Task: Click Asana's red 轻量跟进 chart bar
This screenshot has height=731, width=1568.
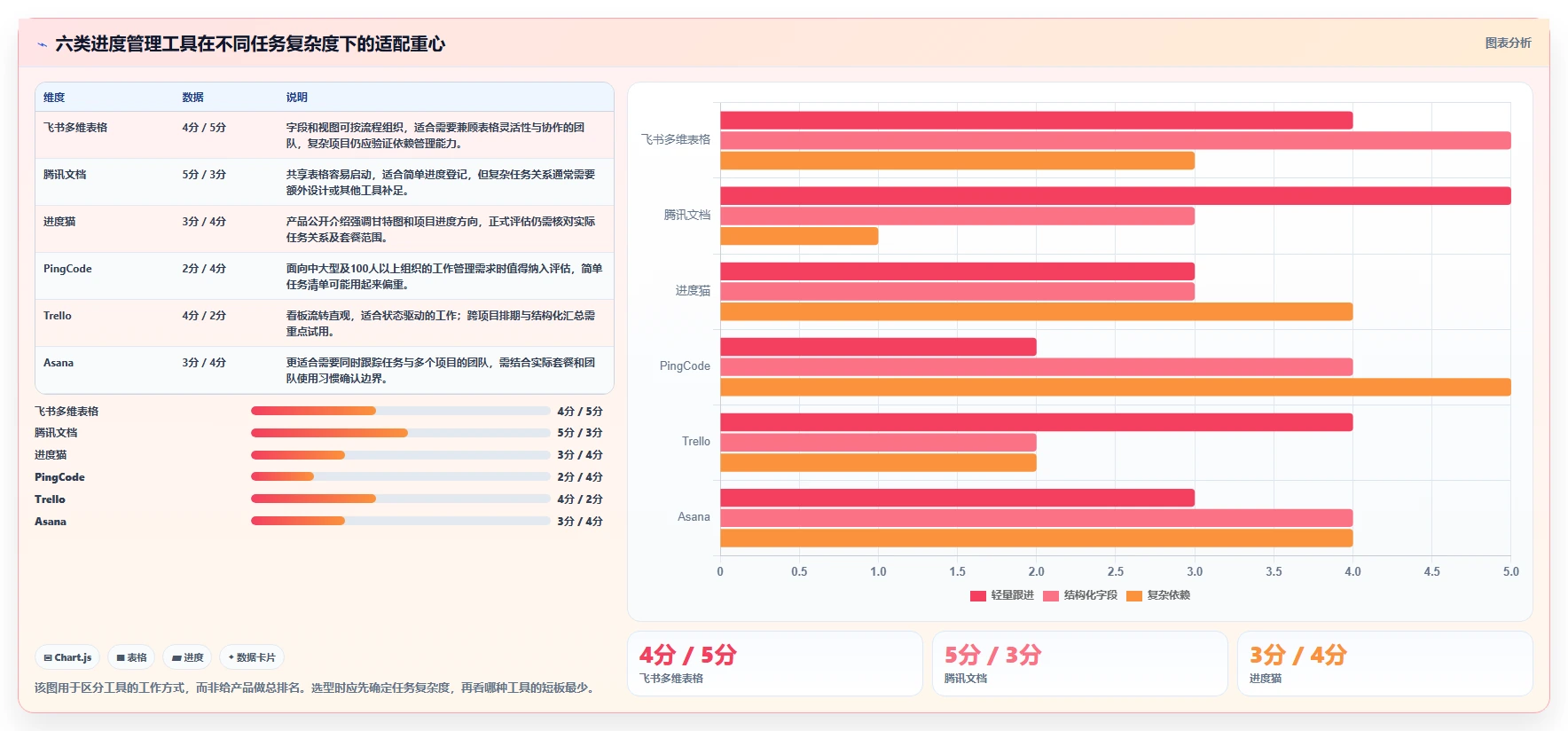Action: (x=957, y=498)
